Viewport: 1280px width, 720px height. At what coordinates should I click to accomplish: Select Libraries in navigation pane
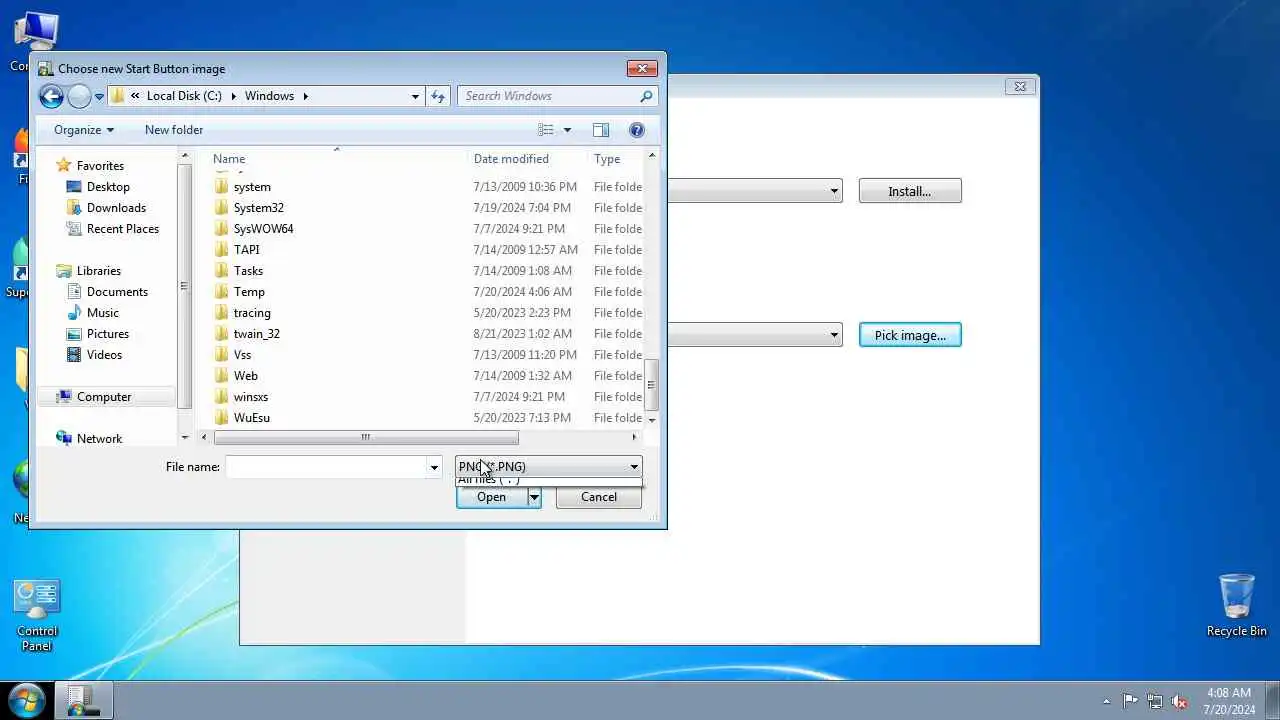[x=98, y=271]
